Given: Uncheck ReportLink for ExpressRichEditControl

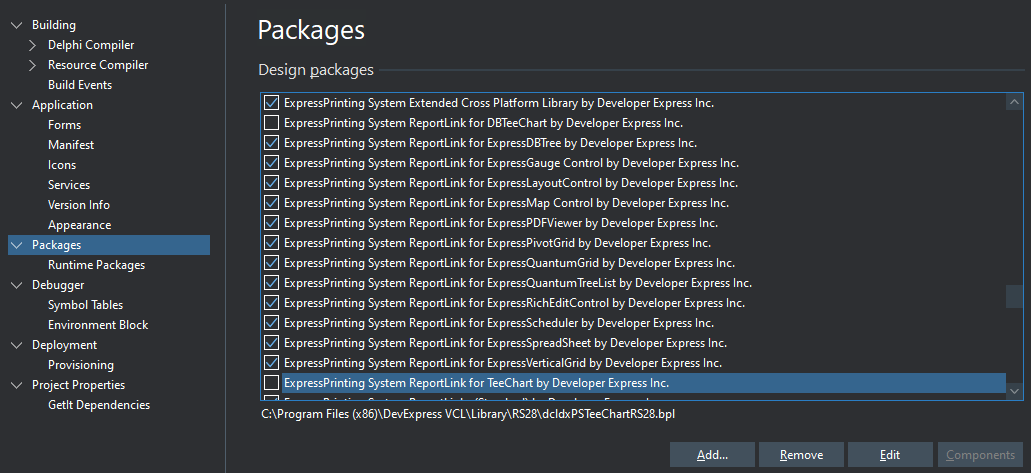Looking at the screenshot, I should coord(271,303).
